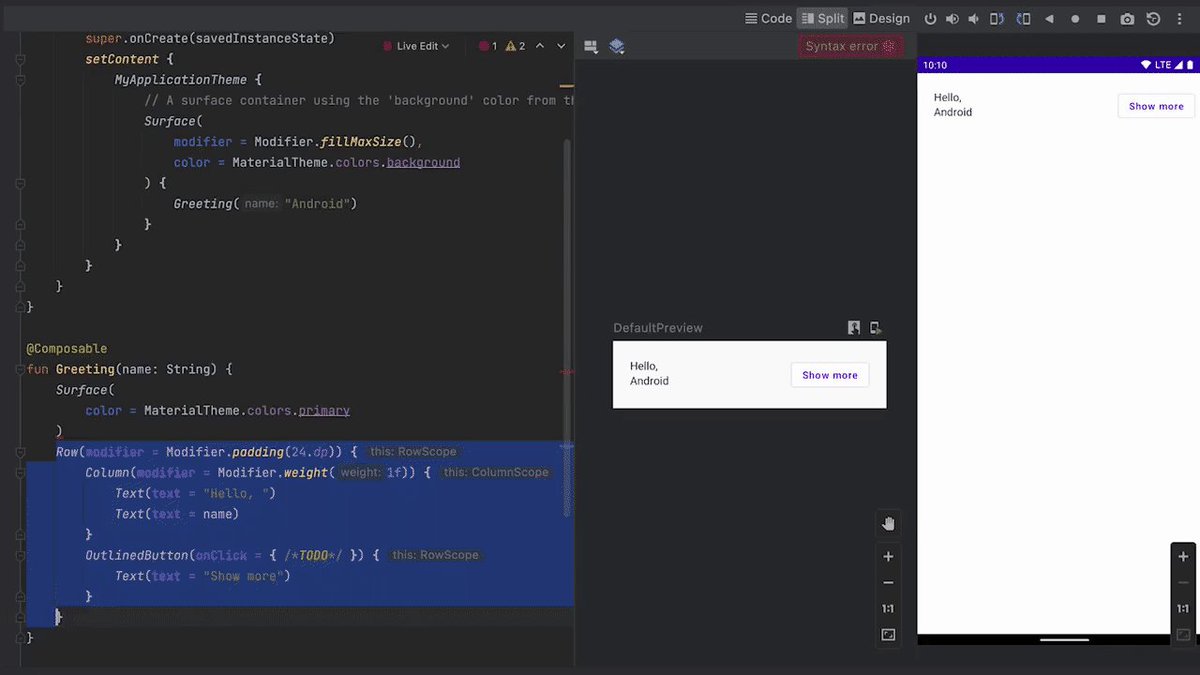Zoom out the preview panel

click(x=888, y=582)
